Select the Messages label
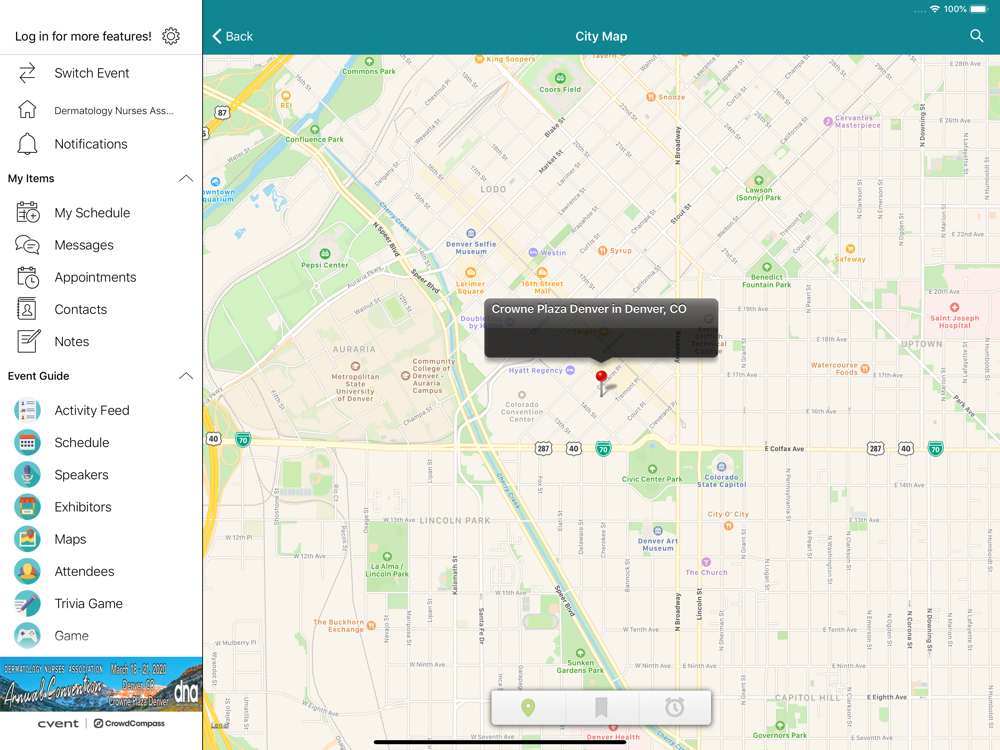 (84, 246)
